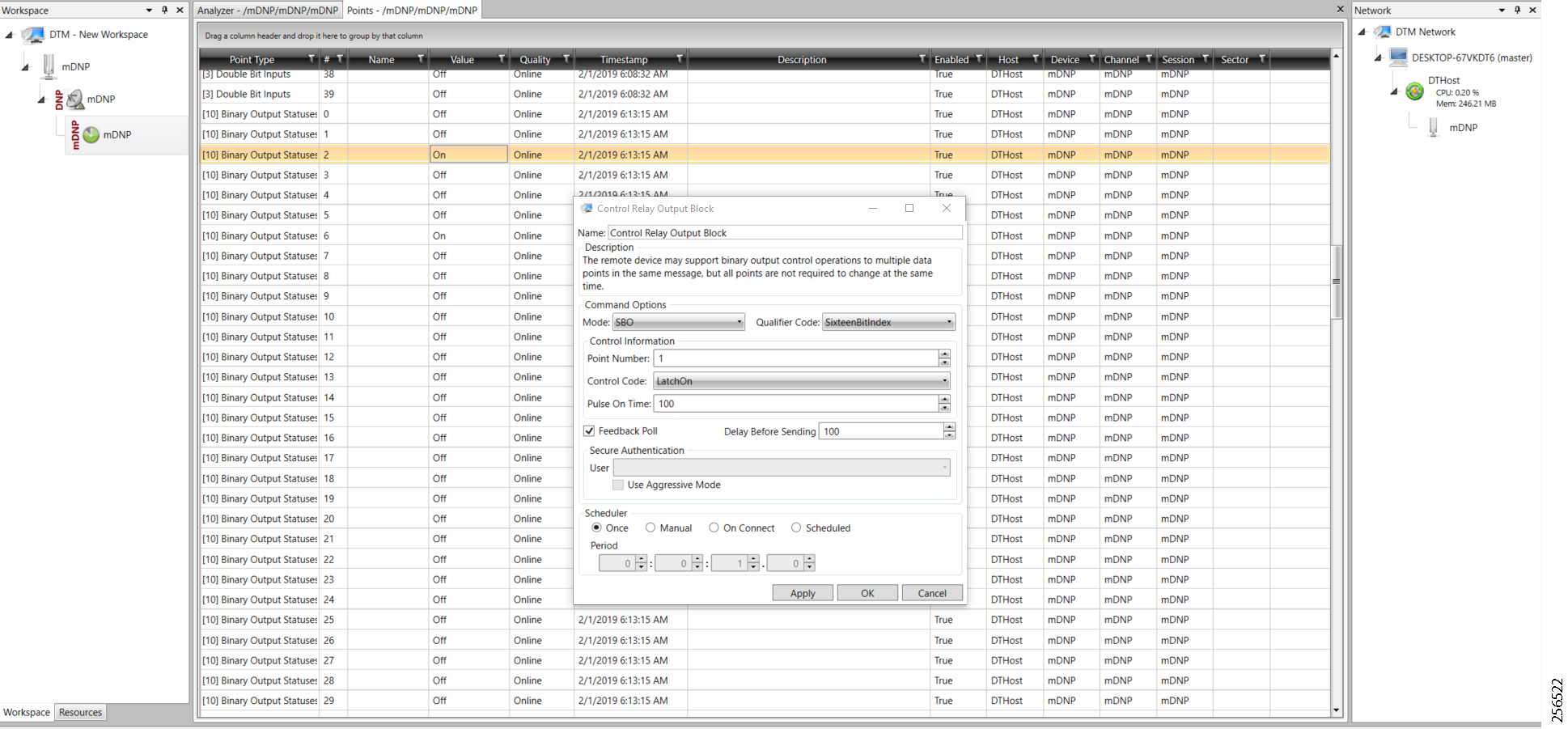Select the Workspace bottom tab

pos(27,712)
